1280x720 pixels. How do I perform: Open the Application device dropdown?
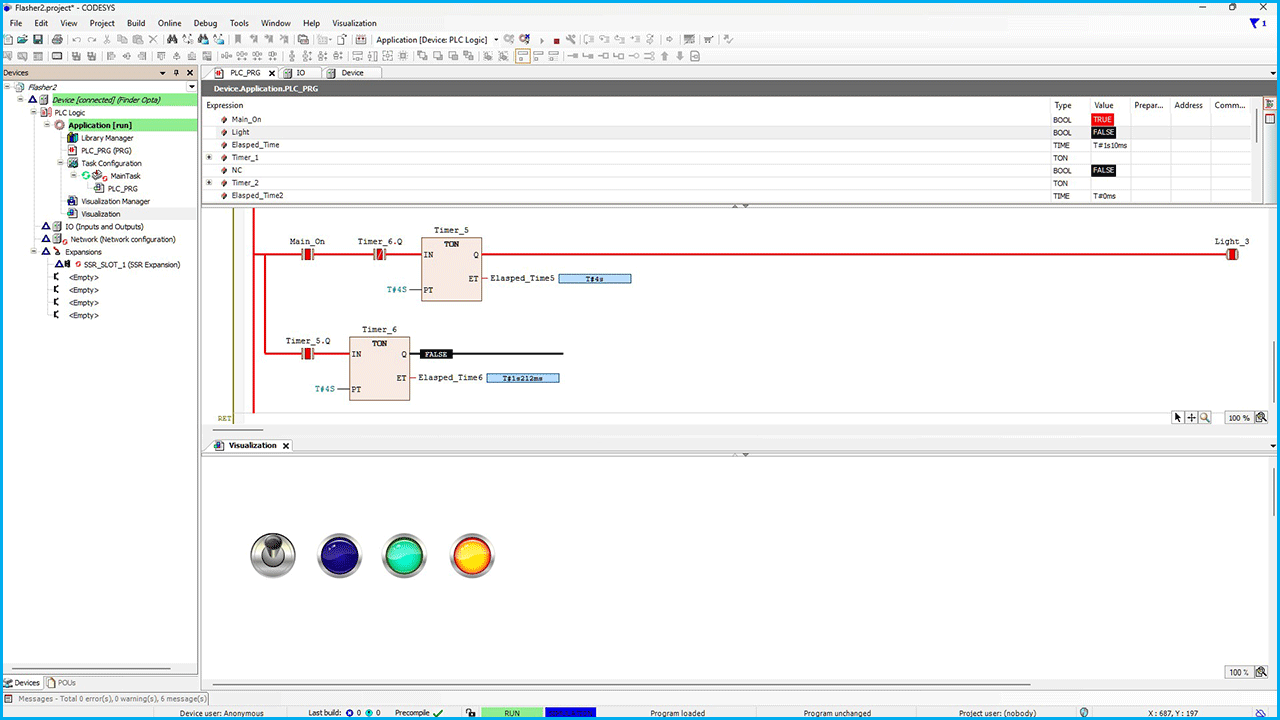click(496, 40)
